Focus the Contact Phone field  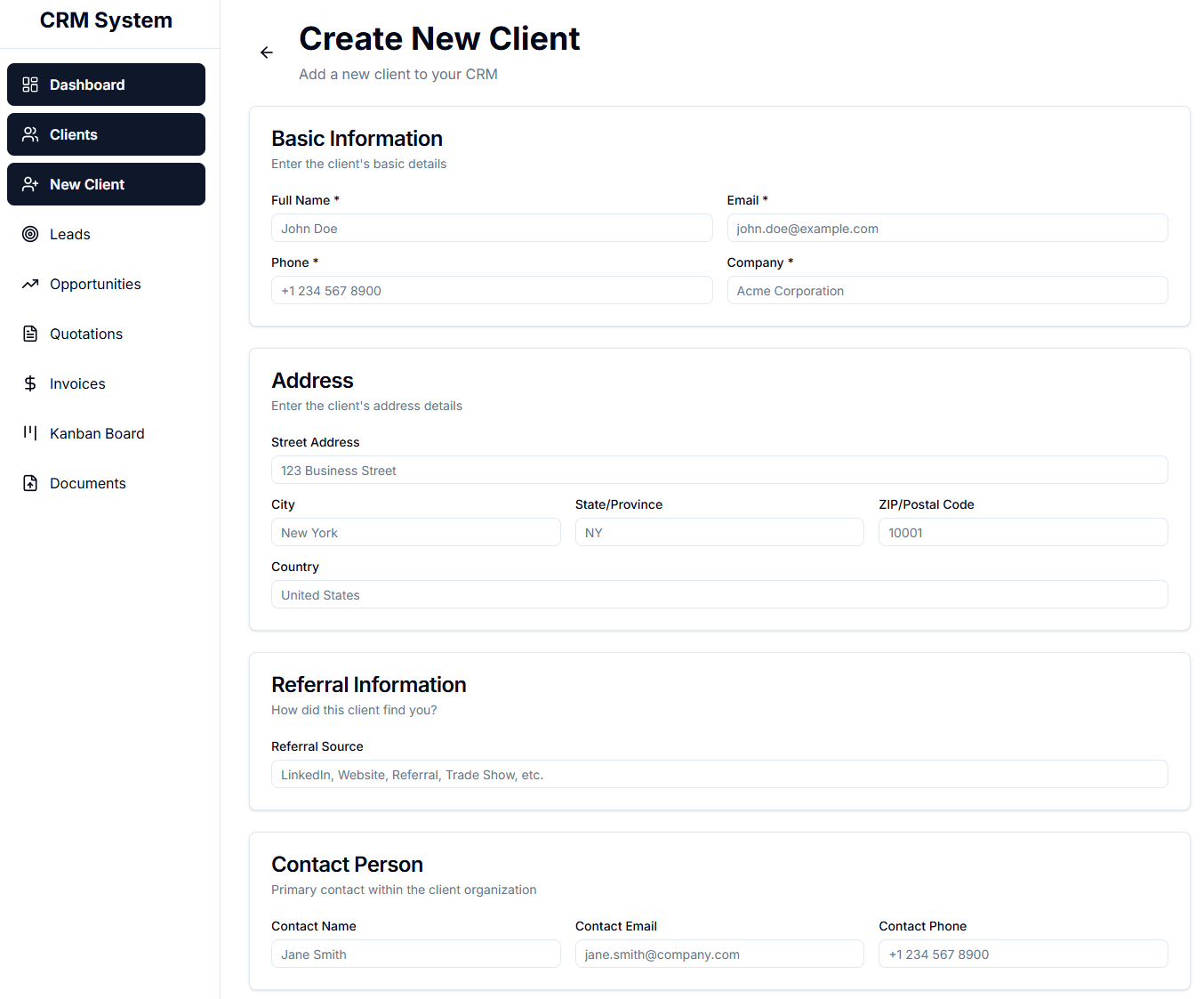(1023, 954)
